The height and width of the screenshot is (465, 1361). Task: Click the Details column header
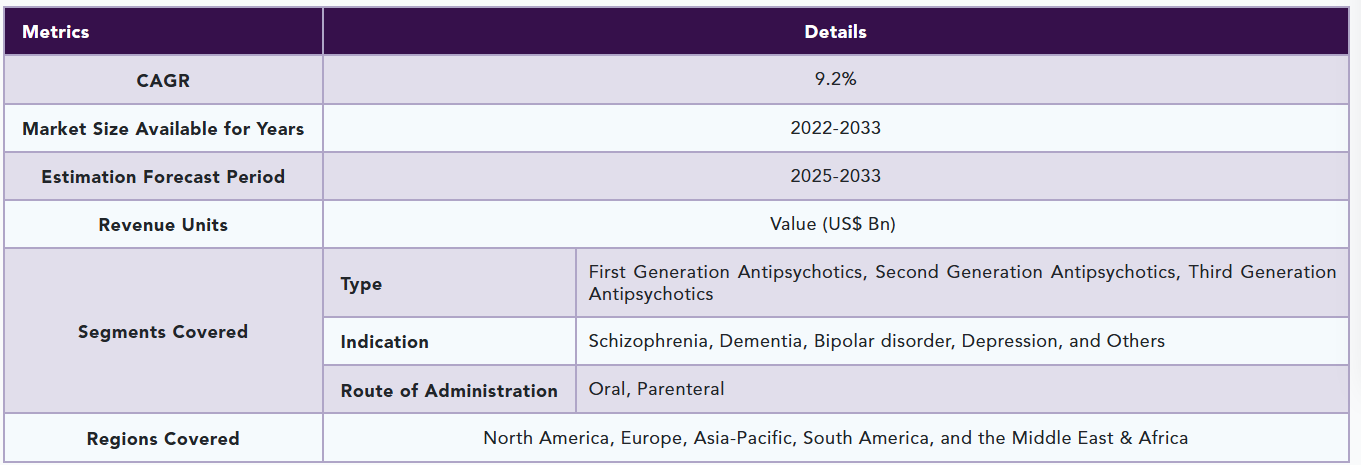tap(835, 32)
